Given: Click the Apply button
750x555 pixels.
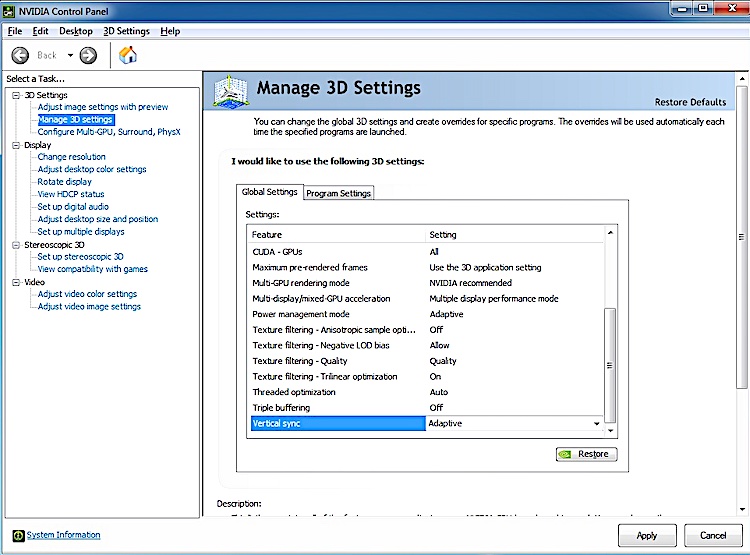Looking at the screenshot, I should click(x=647, y=535).
